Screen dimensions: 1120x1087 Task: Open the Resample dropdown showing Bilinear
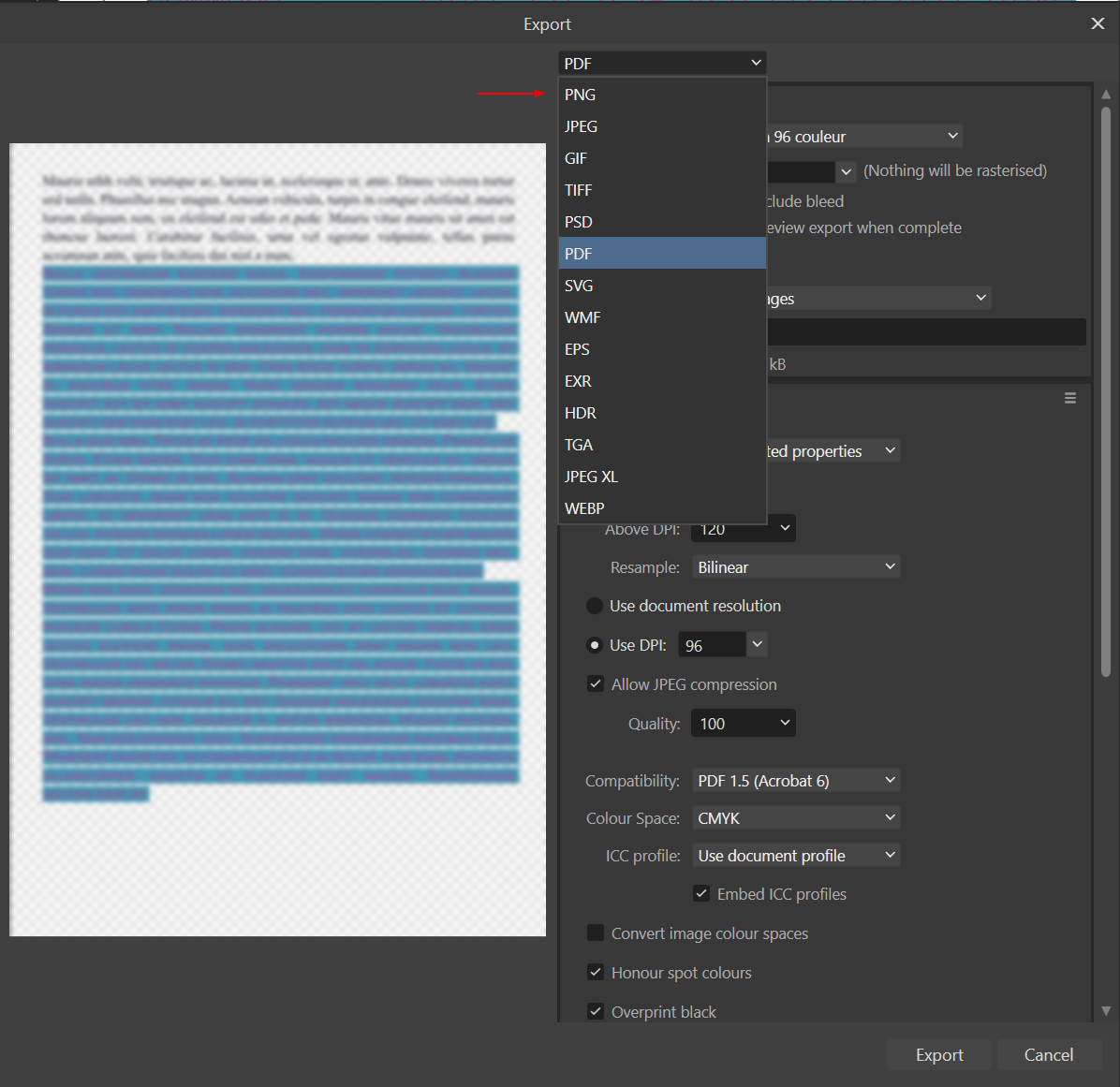coord(795,566)
